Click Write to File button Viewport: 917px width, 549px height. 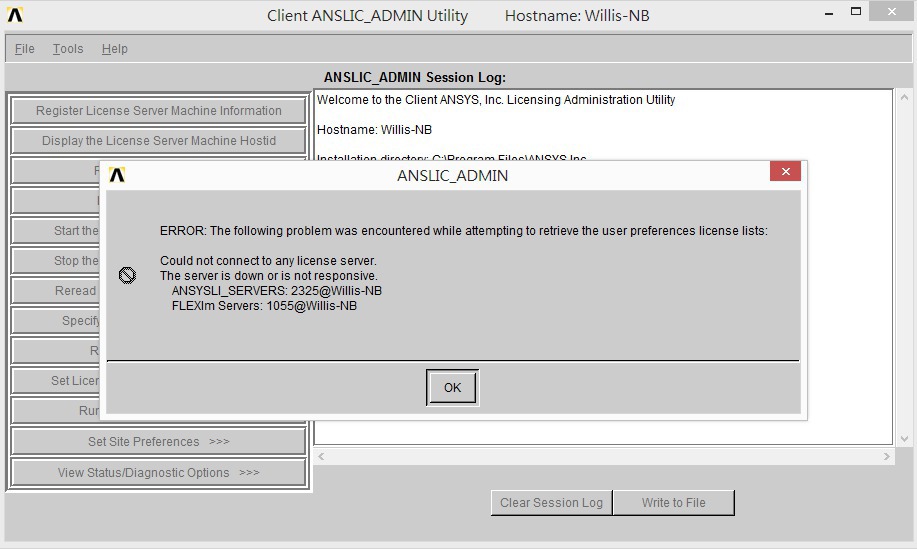(674, 503)
